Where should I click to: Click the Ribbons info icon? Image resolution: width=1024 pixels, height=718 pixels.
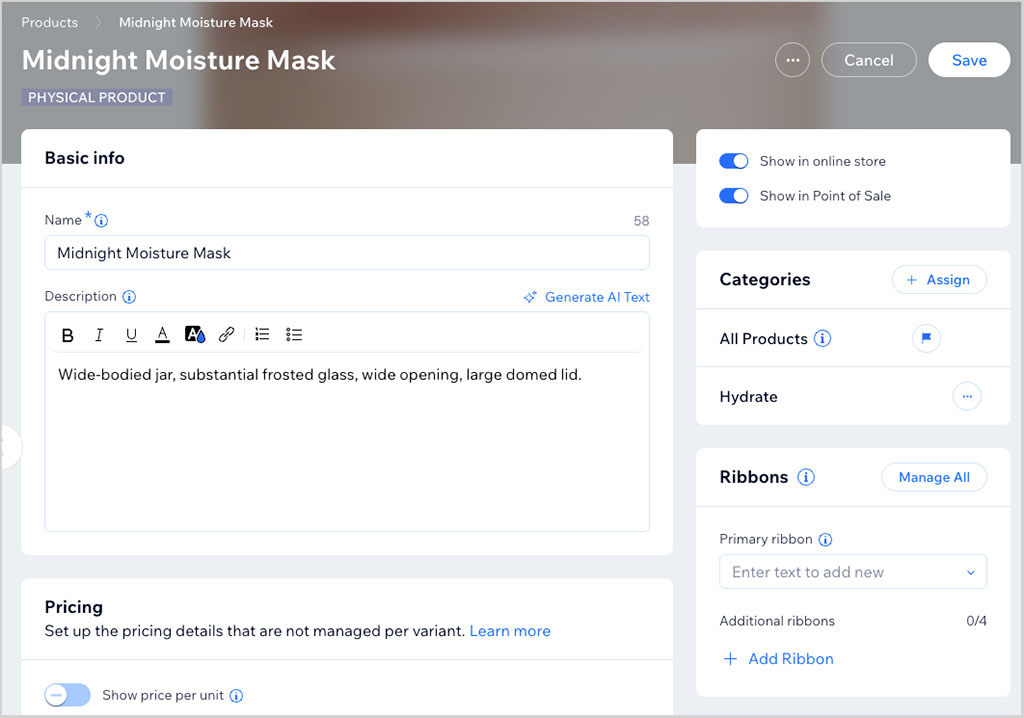(x=806, y=478)
